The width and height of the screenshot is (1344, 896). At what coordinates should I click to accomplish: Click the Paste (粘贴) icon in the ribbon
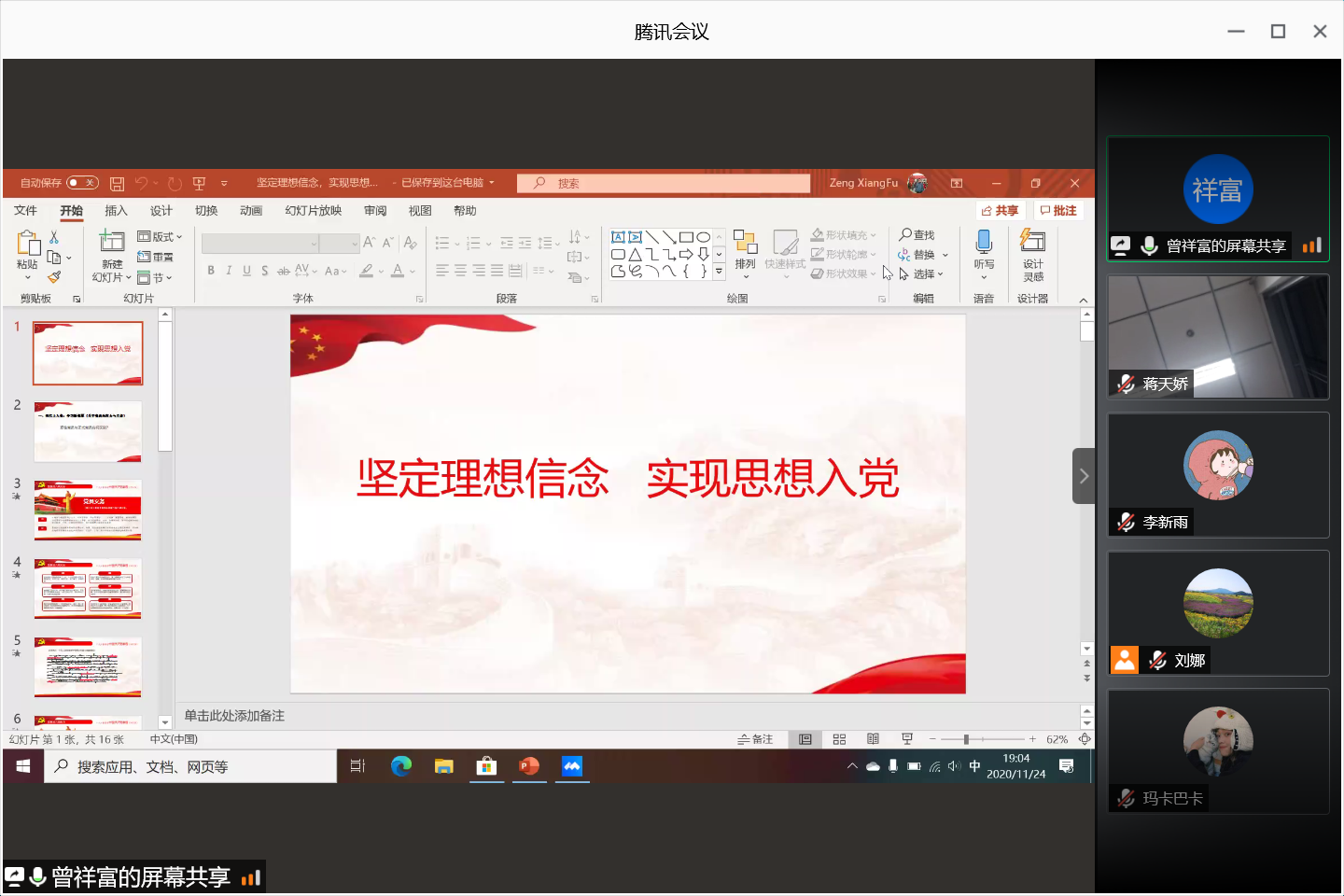point(28,245)
